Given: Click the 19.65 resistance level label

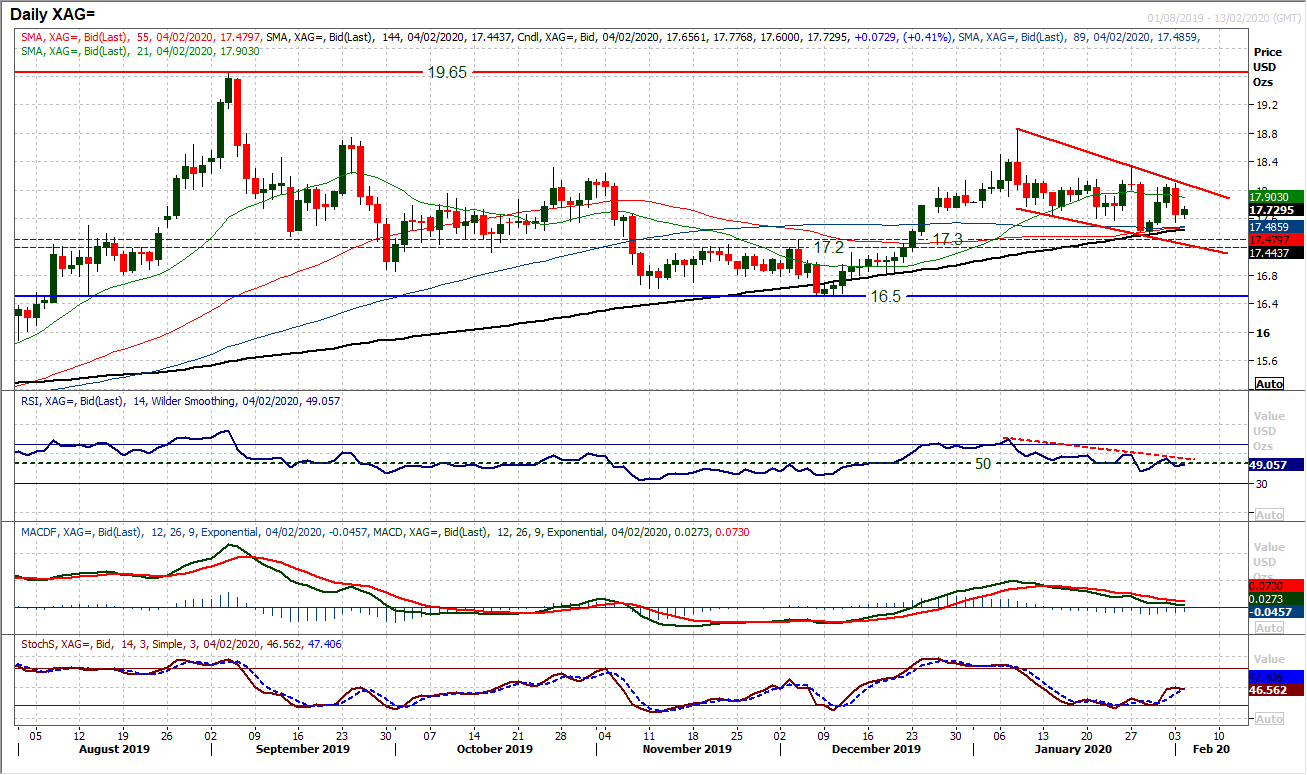Looking at the screenshot, I should pos(447,72).
